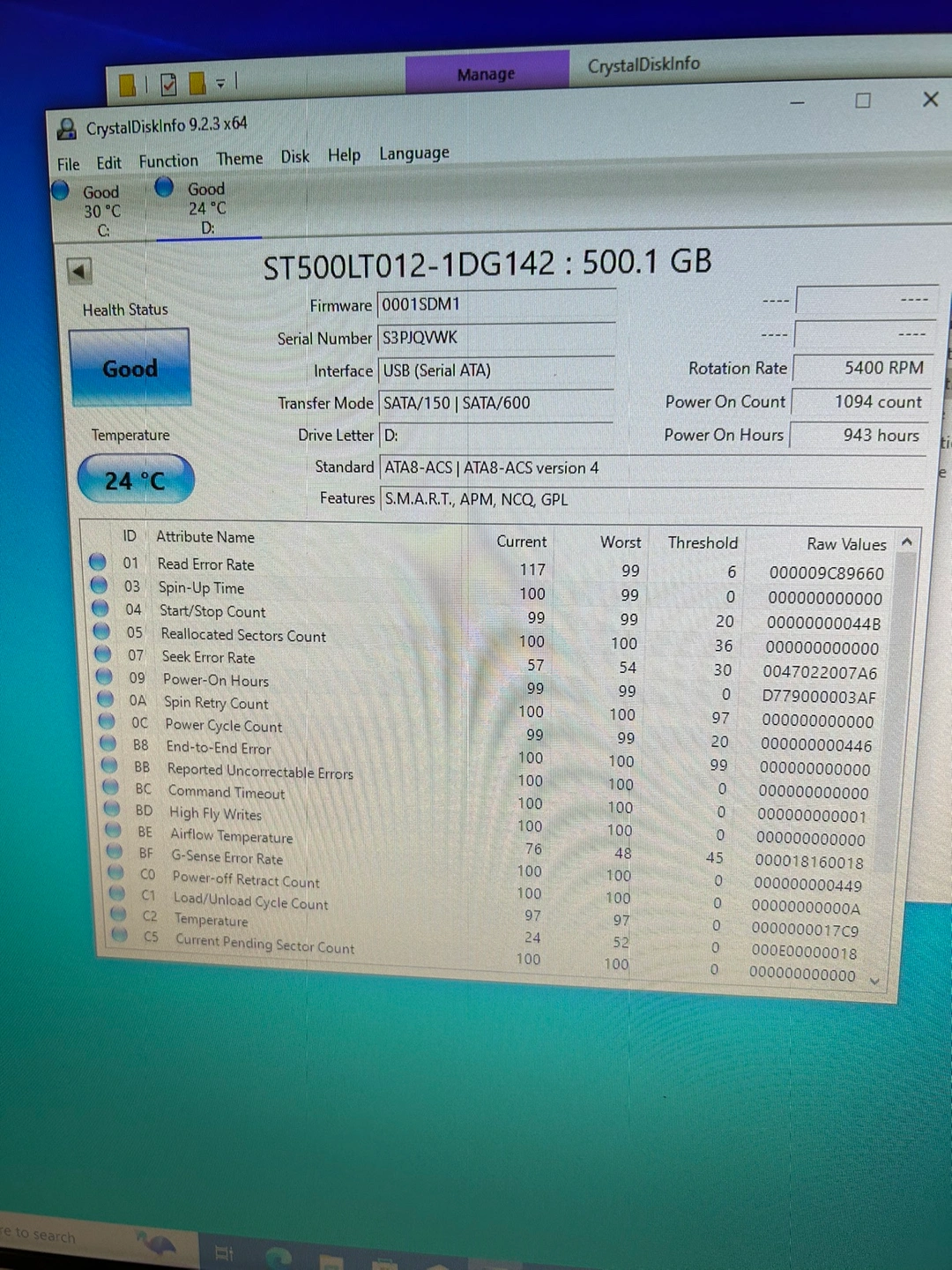Click the checkmark properties icon in Explorer toolbar

click(169, 84)
